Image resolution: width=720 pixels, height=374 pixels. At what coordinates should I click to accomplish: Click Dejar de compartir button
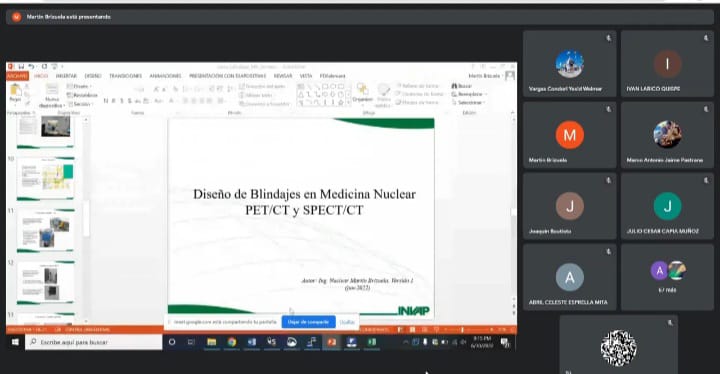coord(308,322)
